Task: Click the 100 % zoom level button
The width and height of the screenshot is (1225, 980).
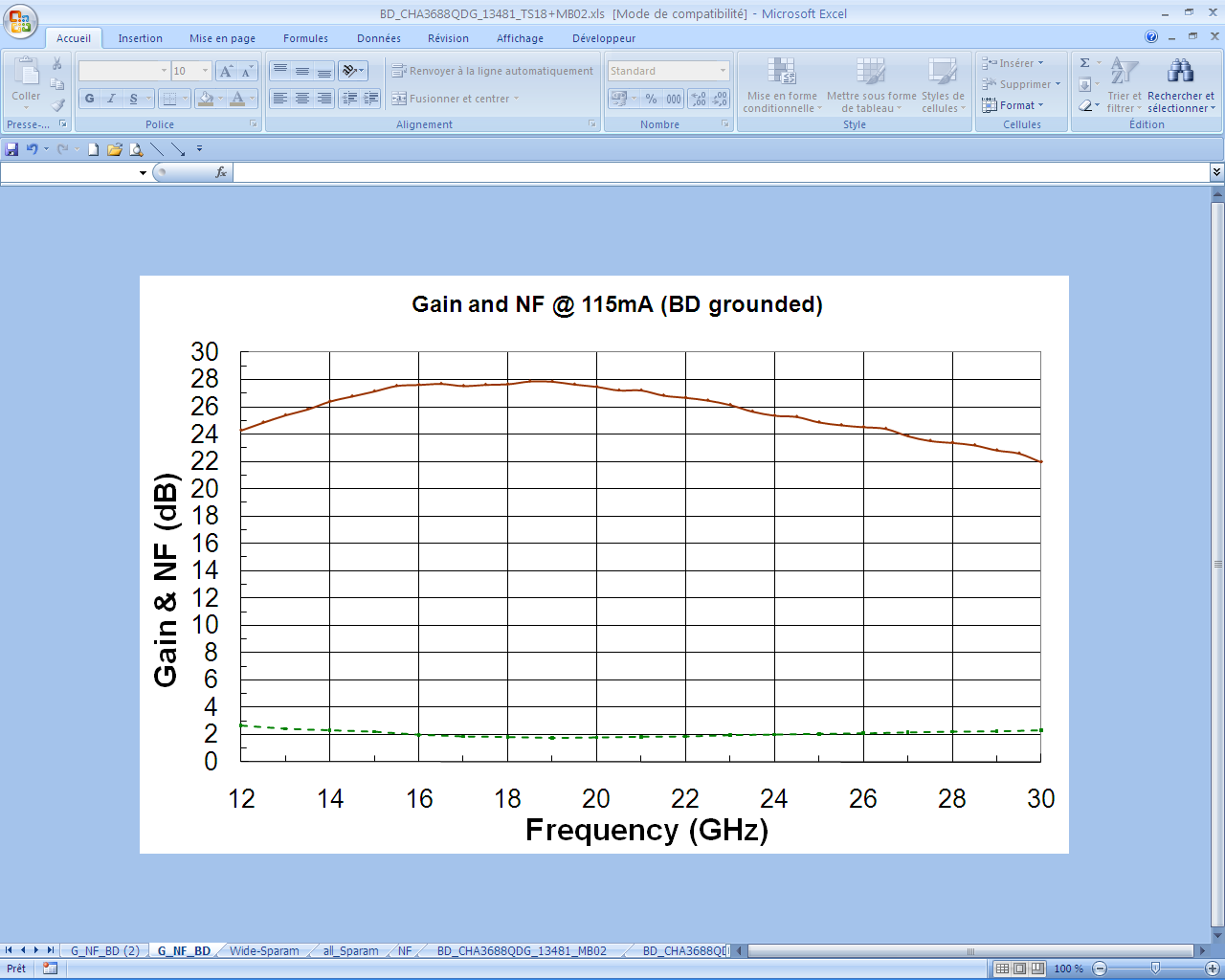Action: point(1068,969)
